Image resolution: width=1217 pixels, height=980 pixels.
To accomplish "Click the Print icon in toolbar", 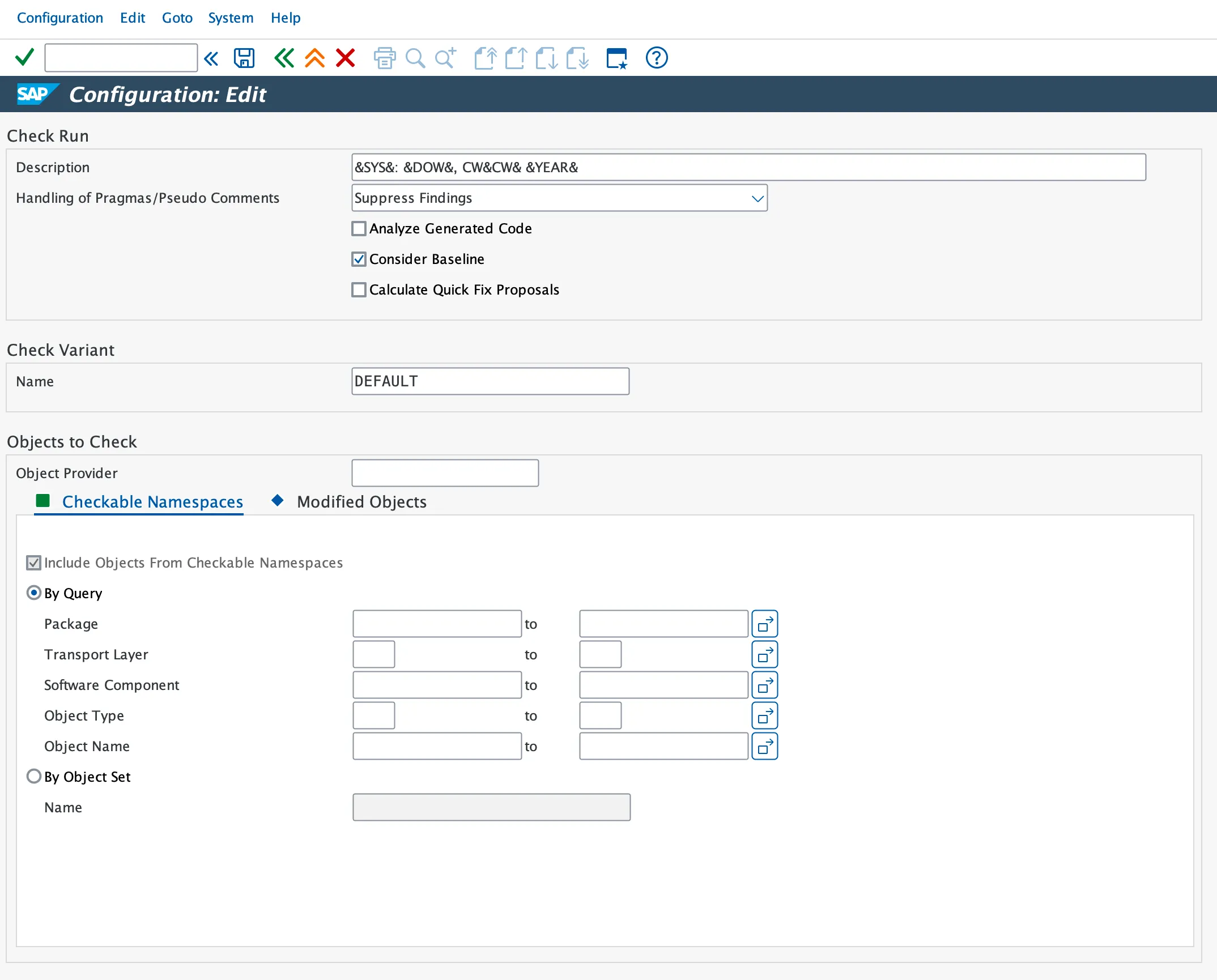I will click(385, 58).
